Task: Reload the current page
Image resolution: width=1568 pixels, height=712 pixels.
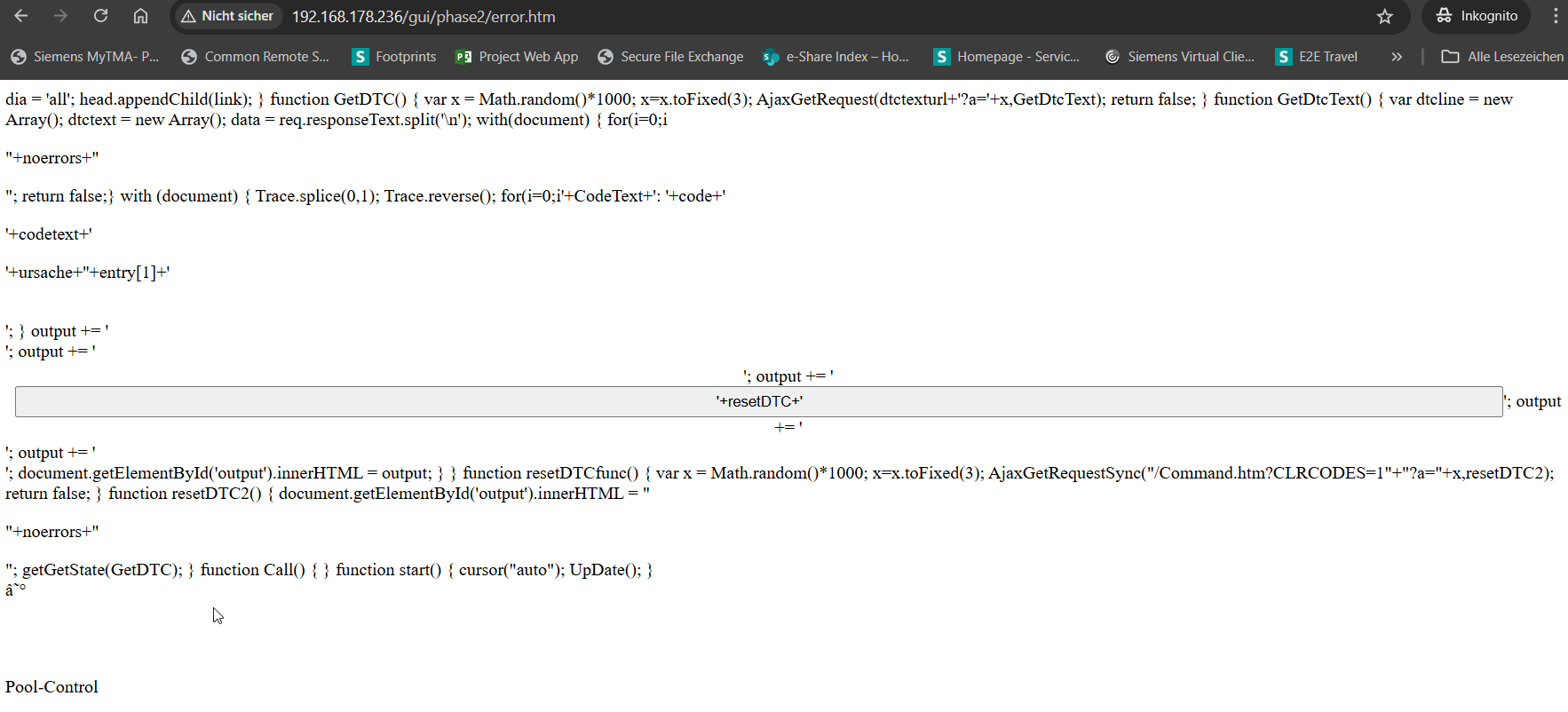Action: 100,16
